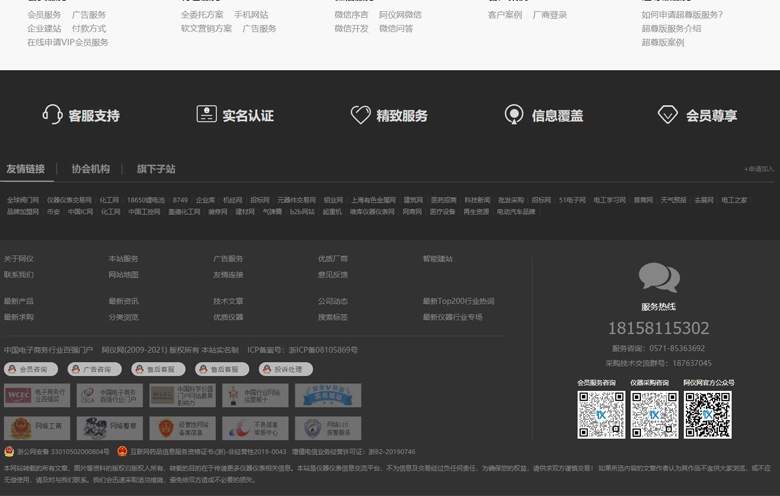Open the 关于阿仪 footer link

(18, 259)
